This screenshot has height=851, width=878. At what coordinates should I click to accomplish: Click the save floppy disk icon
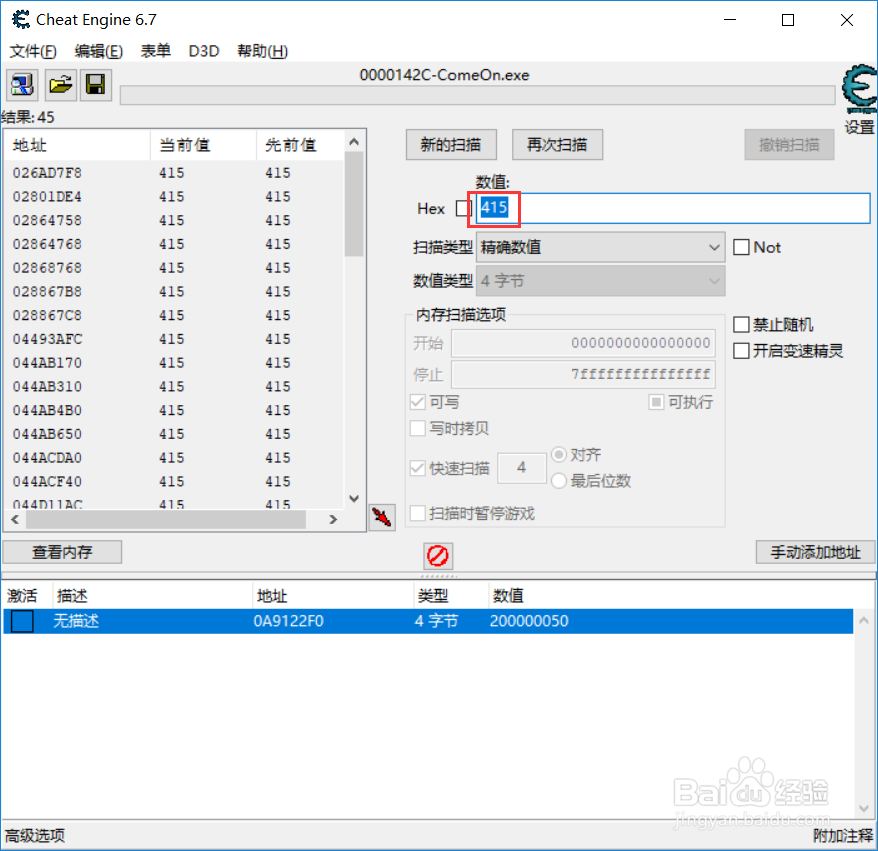point(96,85)
